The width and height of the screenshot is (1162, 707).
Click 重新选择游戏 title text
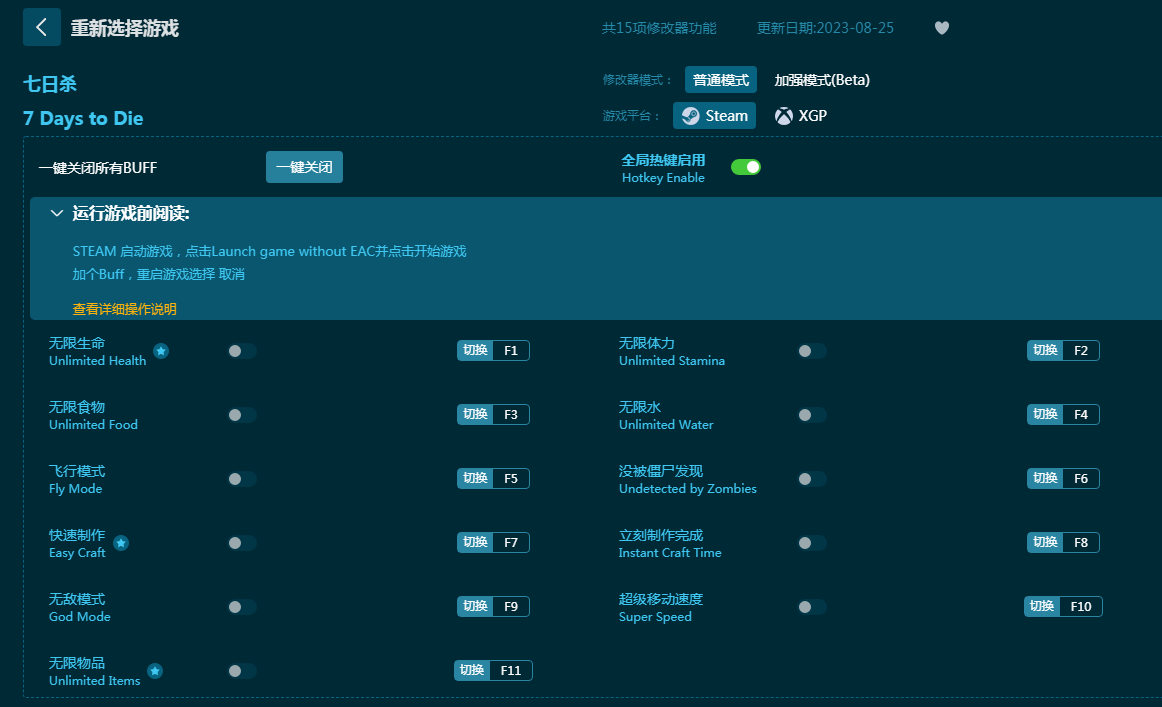(124, 28)
